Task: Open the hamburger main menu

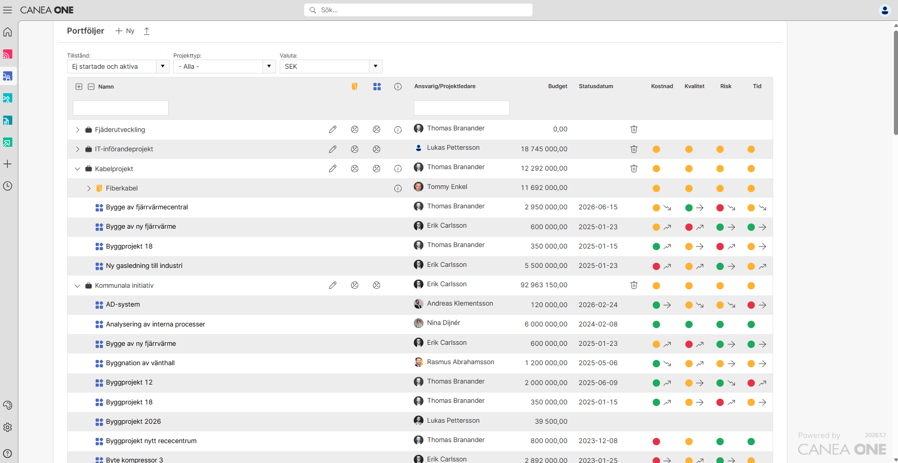Action: tap(8, 10)
